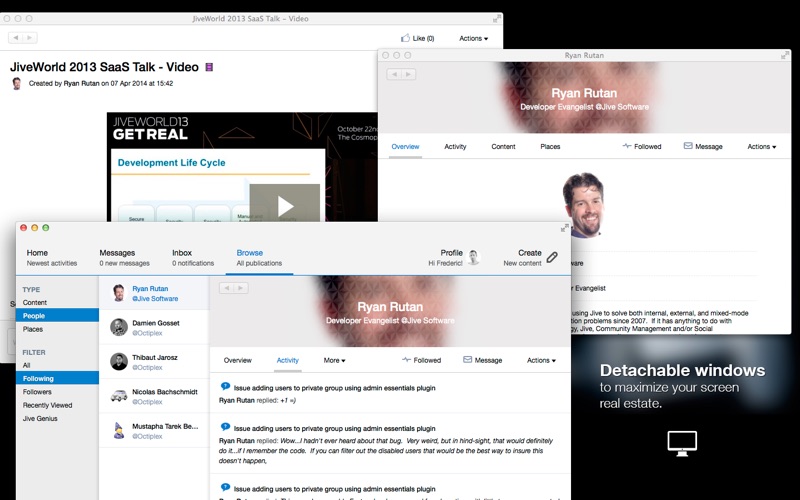Click Mustapha Tarek's wizard avatar

coord(119,431)
